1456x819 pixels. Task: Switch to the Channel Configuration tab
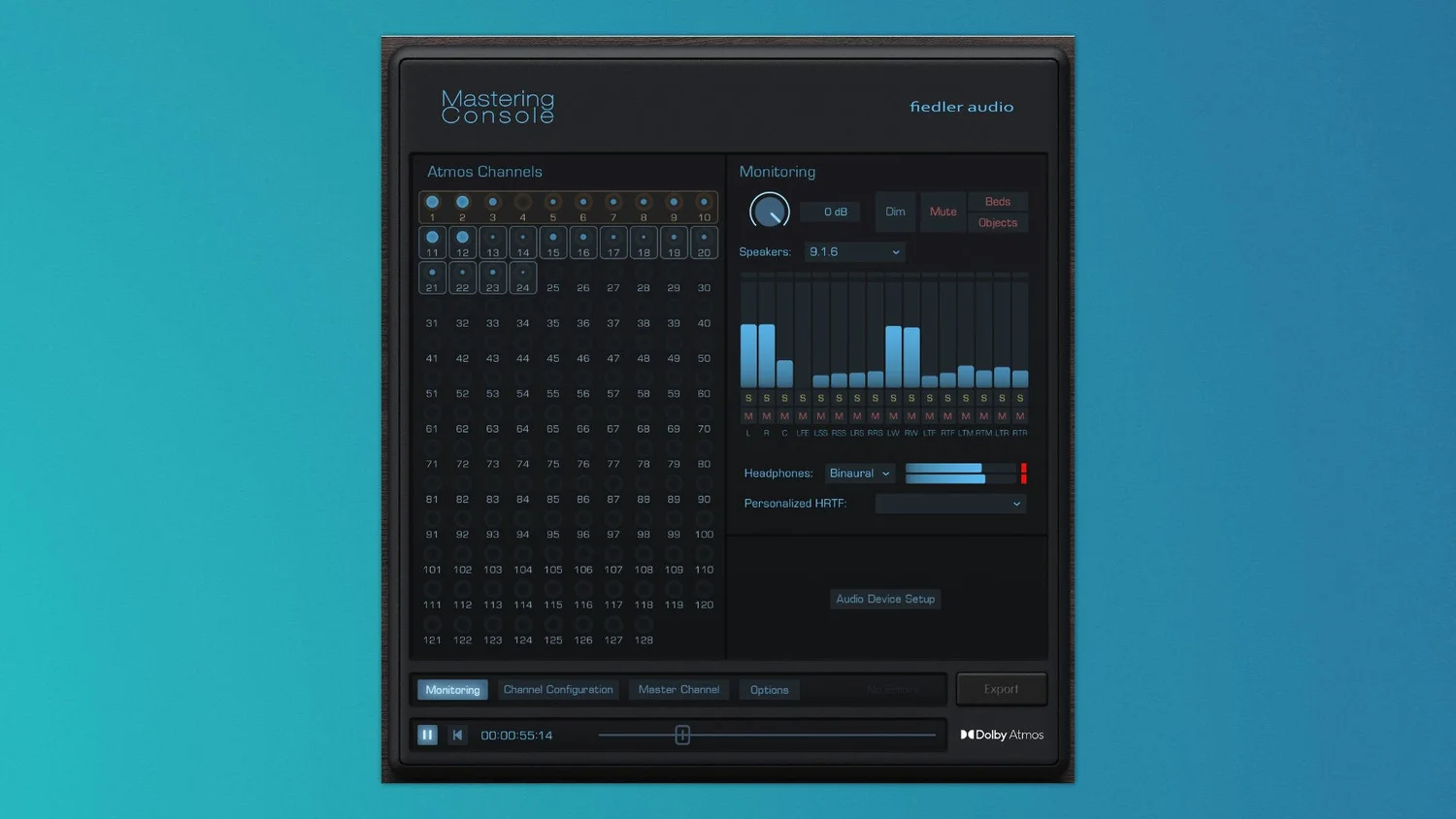(x=558, y=689)
